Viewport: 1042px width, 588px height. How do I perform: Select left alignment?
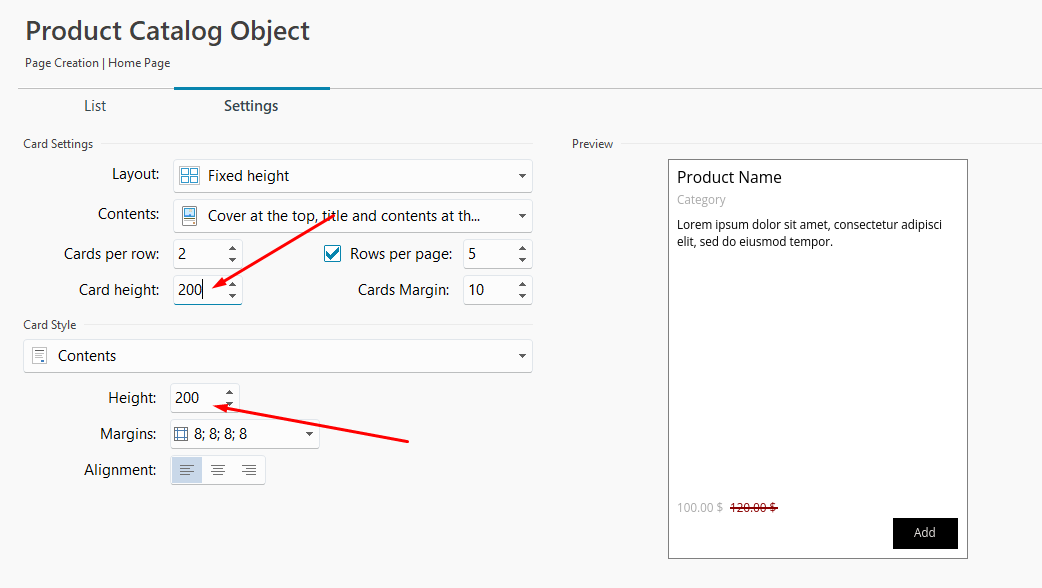click(x=187, y=470)
